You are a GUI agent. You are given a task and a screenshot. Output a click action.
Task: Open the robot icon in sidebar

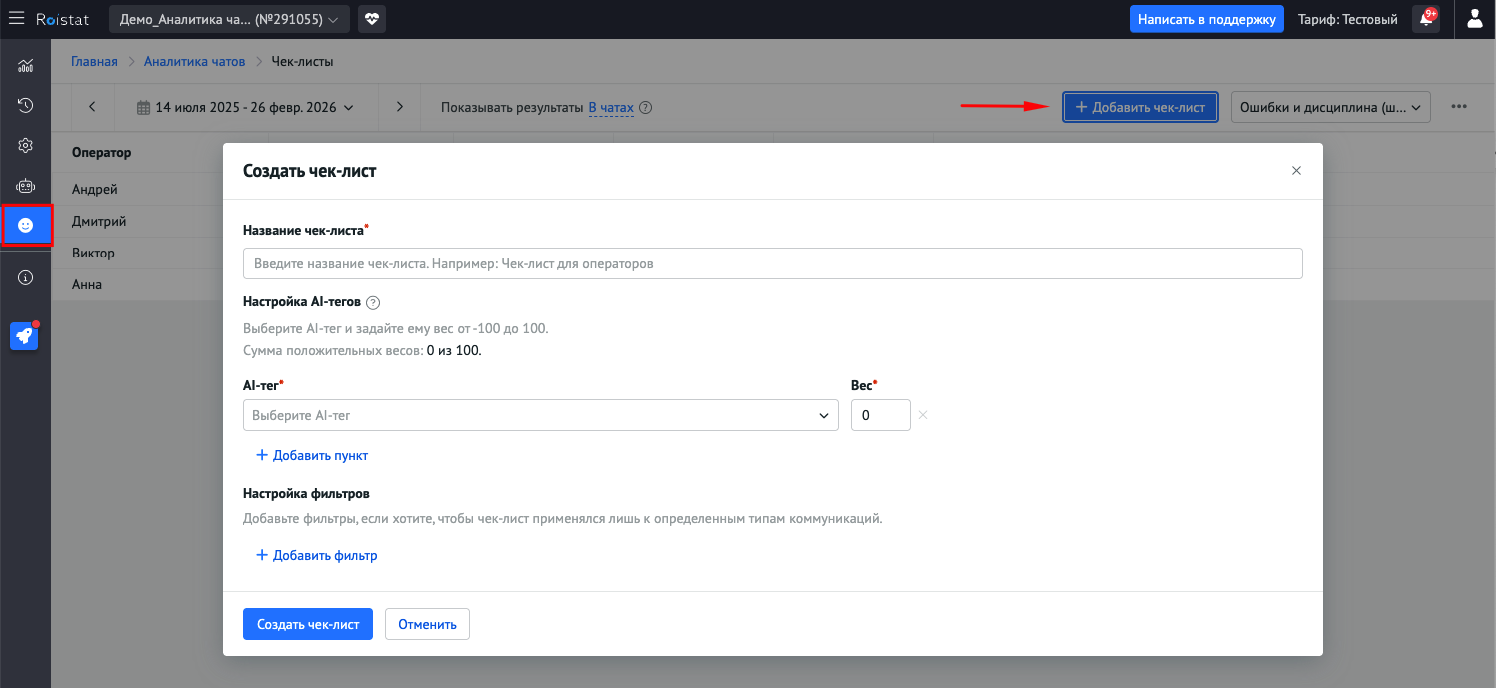(x=26, y=186)
